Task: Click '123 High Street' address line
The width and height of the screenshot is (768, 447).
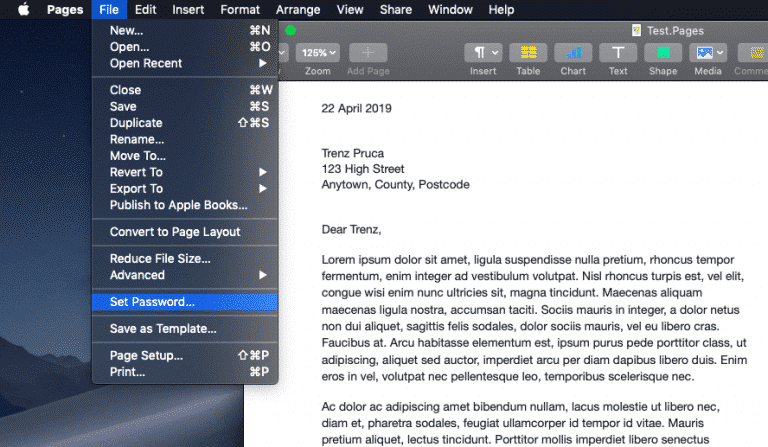Action: 363,169
